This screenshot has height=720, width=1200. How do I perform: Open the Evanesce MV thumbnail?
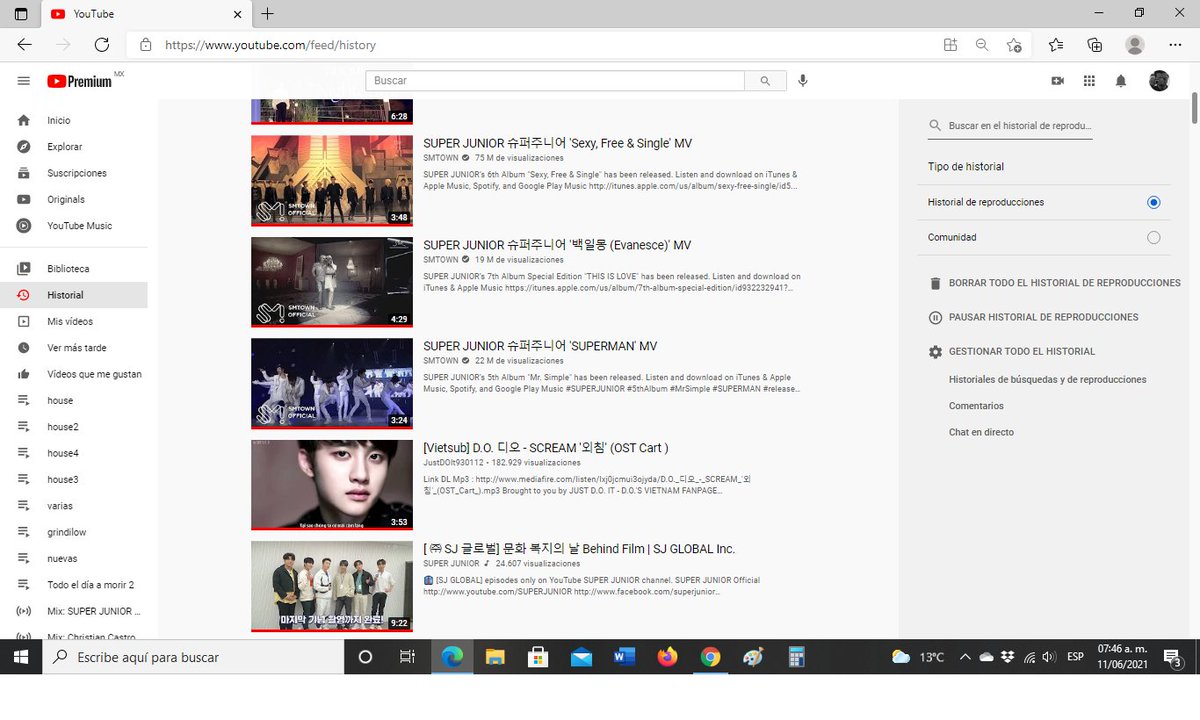332,282
